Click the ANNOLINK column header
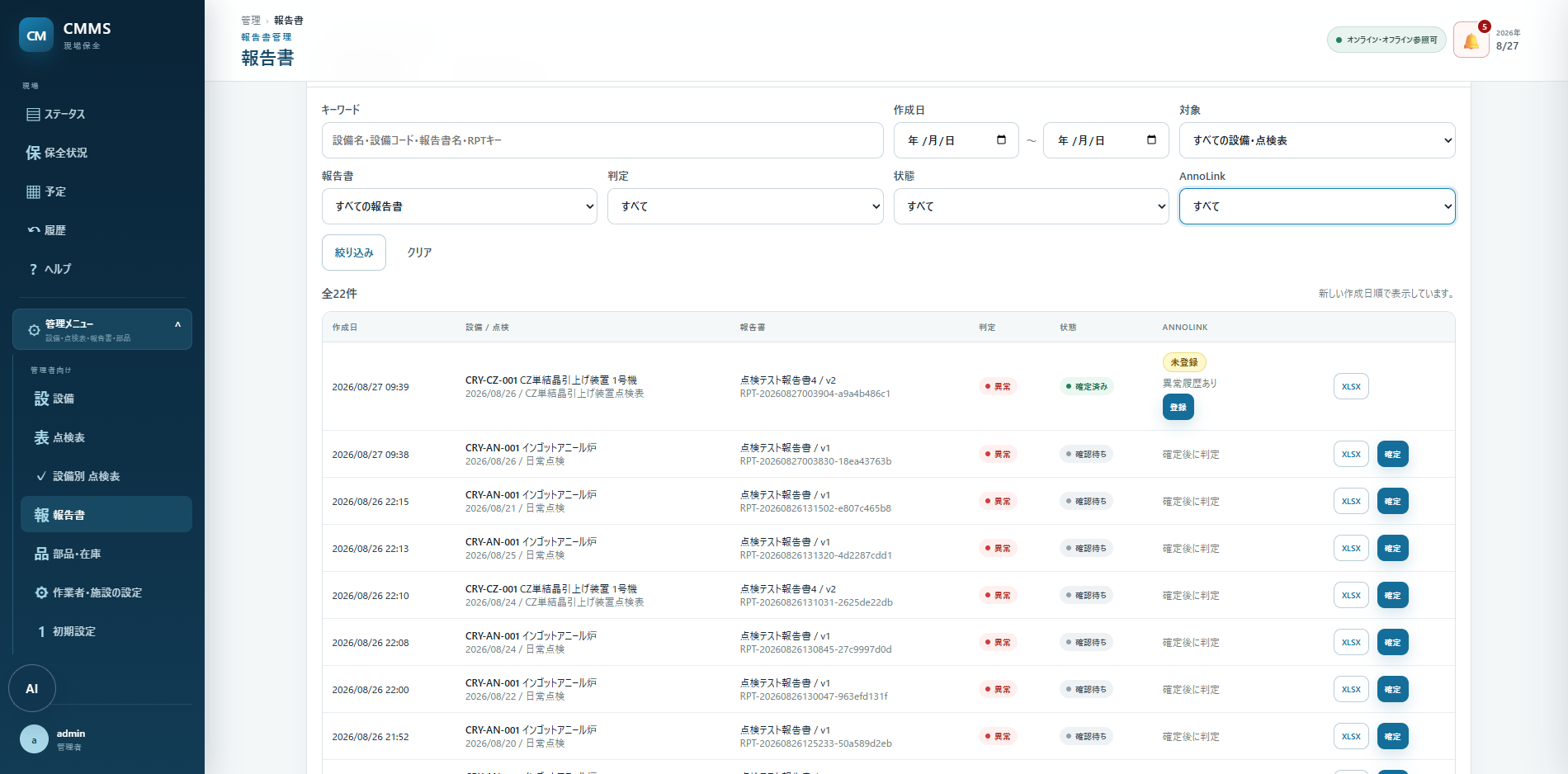 1185,328
